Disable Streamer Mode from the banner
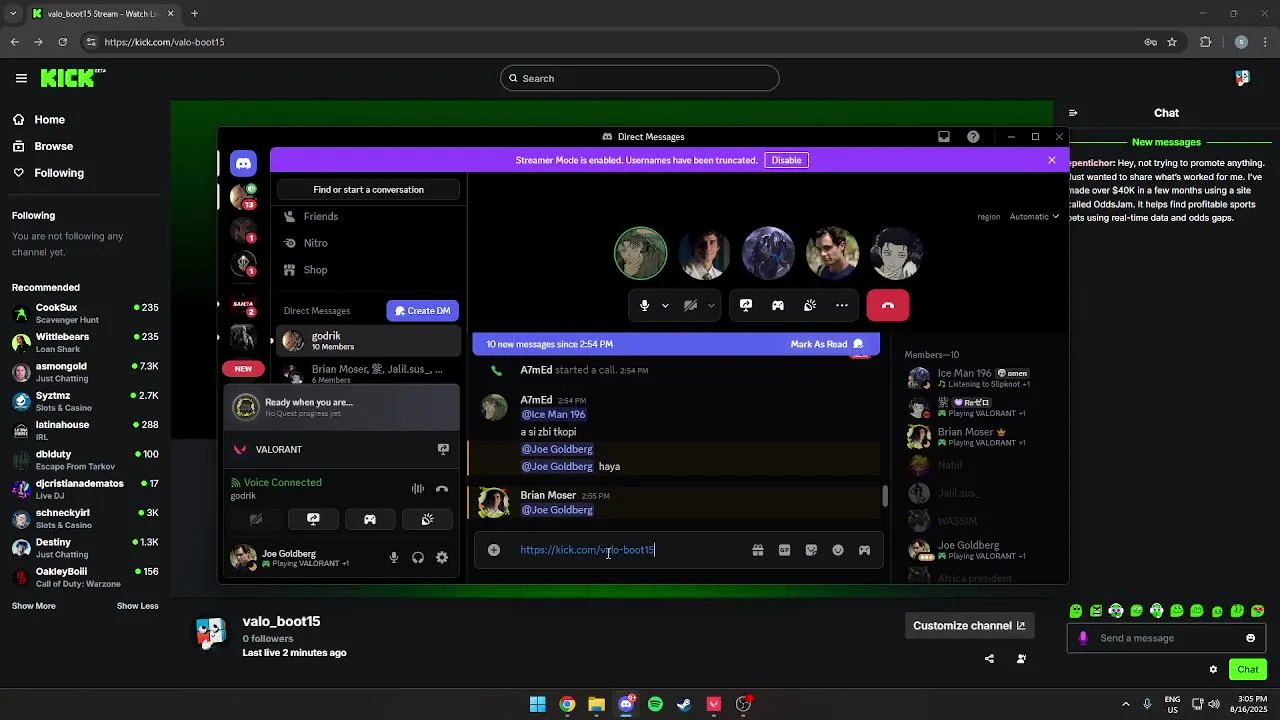1280x720 pixels. click(786, 160)
